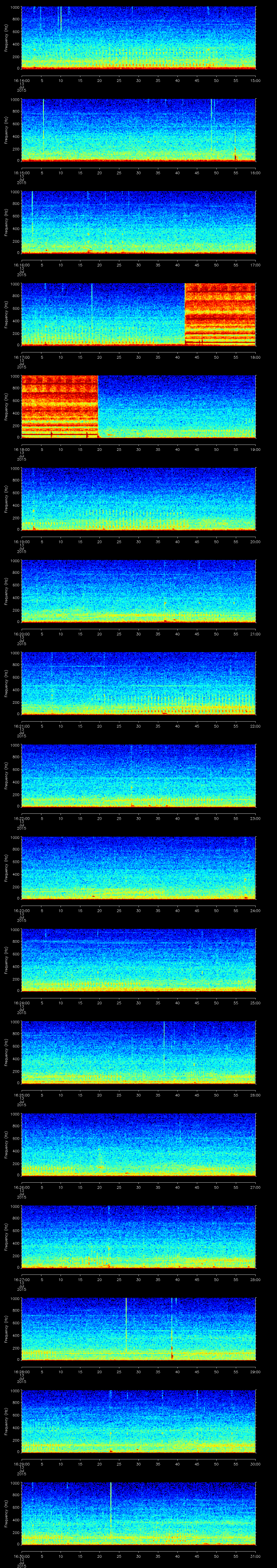
Task: View the spectrogram panel starting at 16:29:00
Action: click(x=138, y=1421)
